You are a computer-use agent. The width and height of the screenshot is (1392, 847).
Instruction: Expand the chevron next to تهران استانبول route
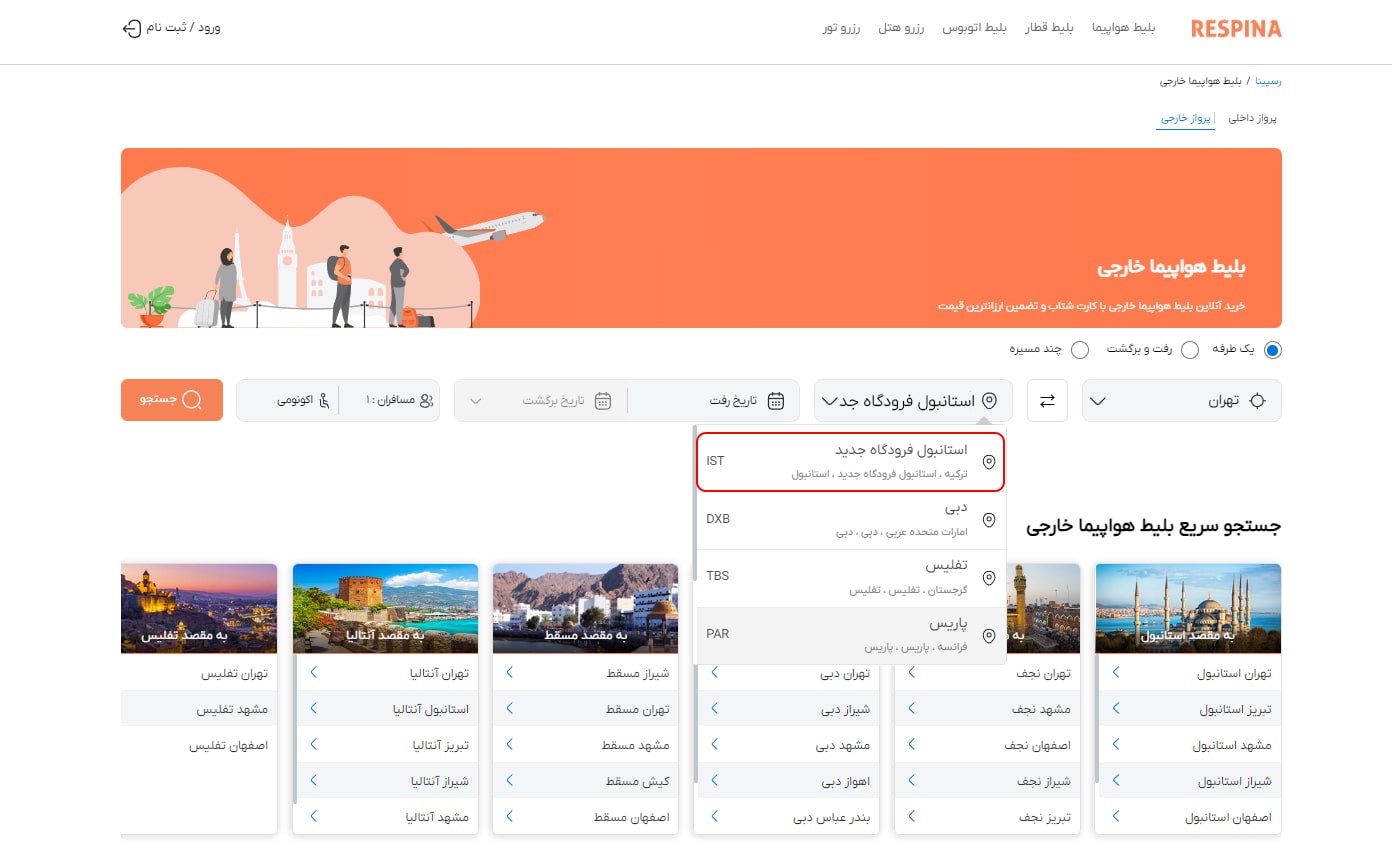click(1114, 672)
